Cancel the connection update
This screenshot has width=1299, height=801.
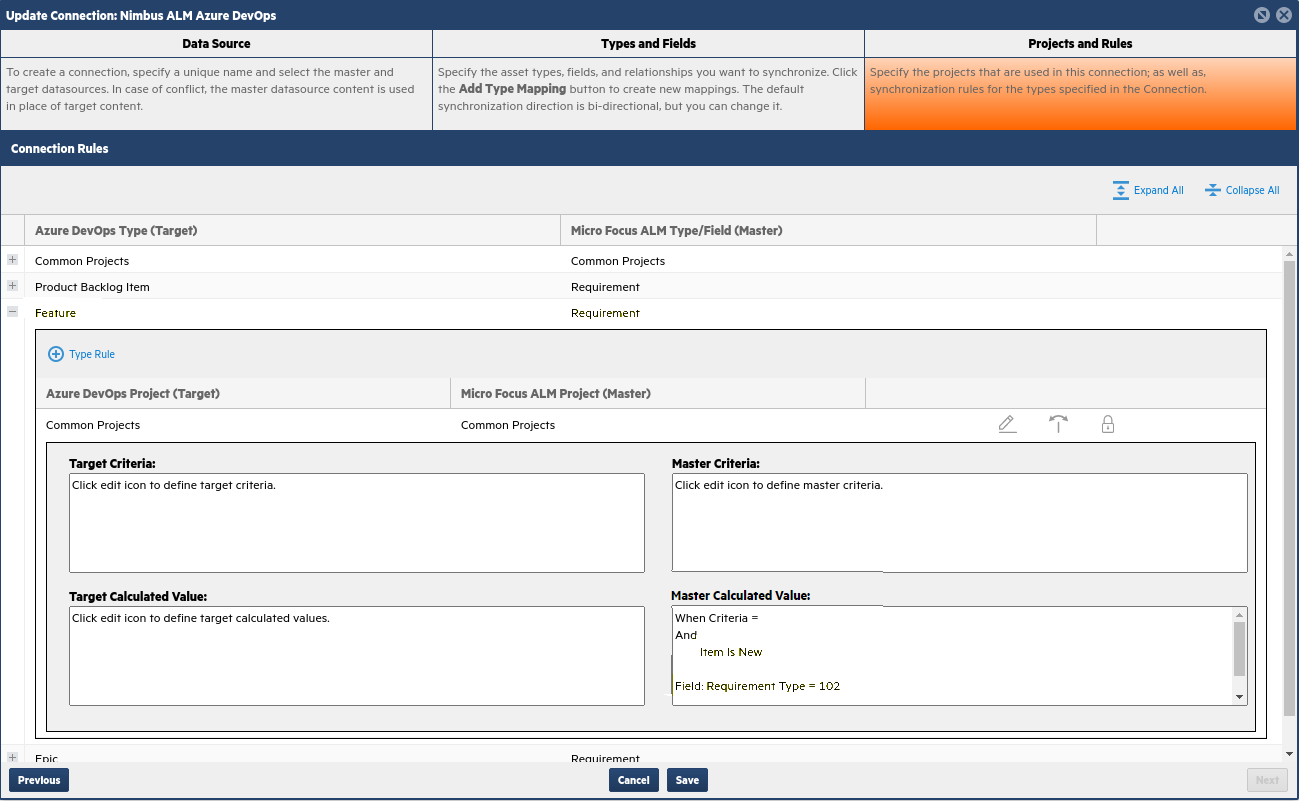pyautogui.click(x=633, y=779)
